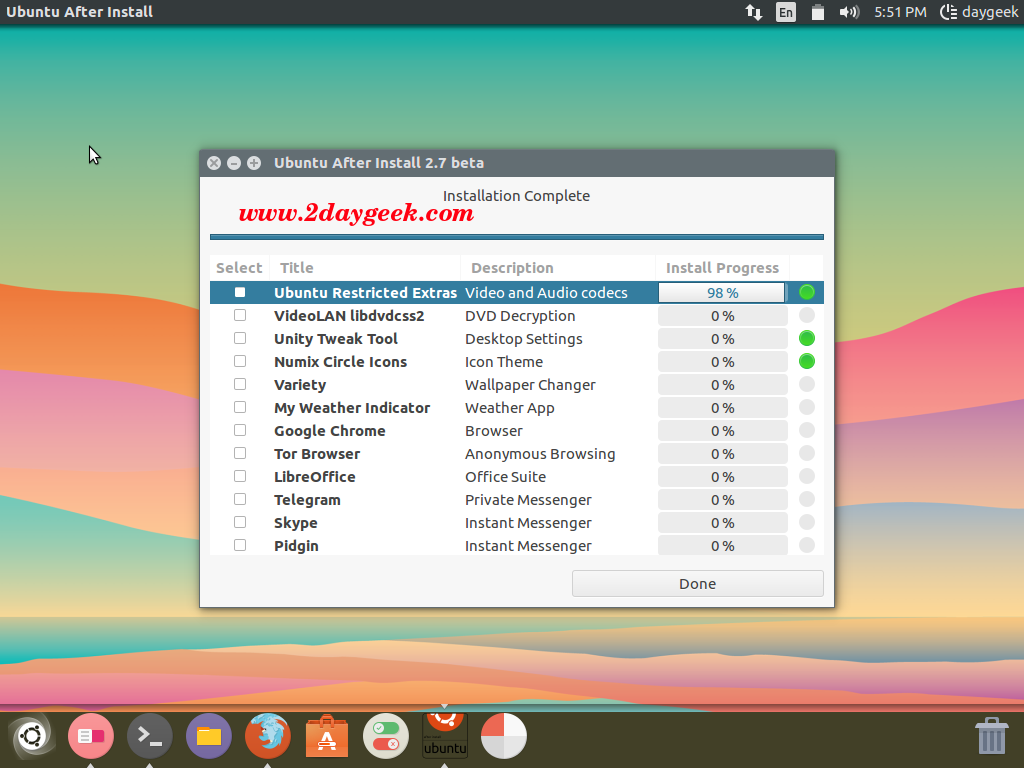
Task: Select the Skype checkbox
Action: pos(240,522)
